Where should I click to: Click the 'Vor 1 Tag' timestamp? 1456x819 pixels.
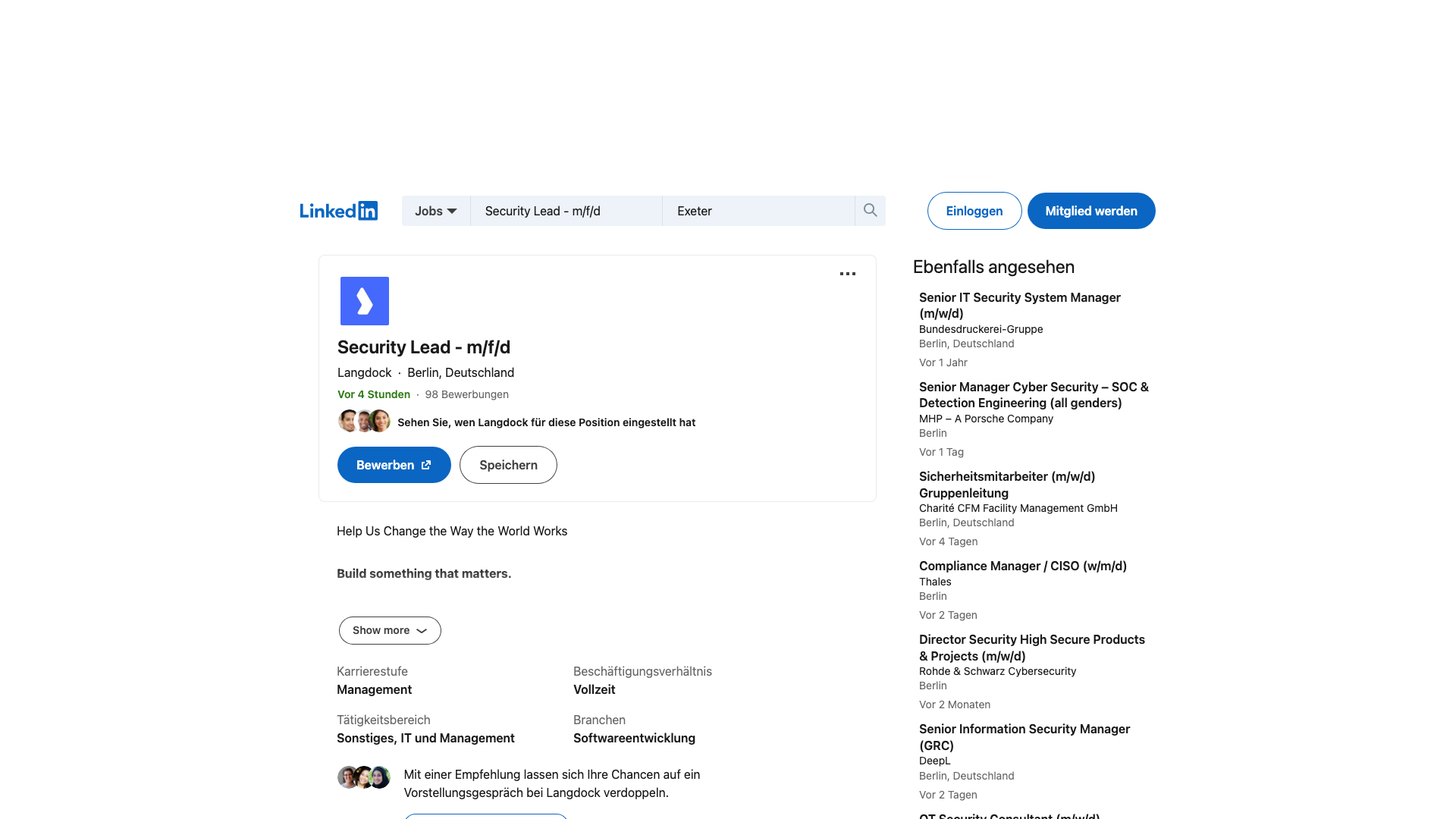(942, 452)
